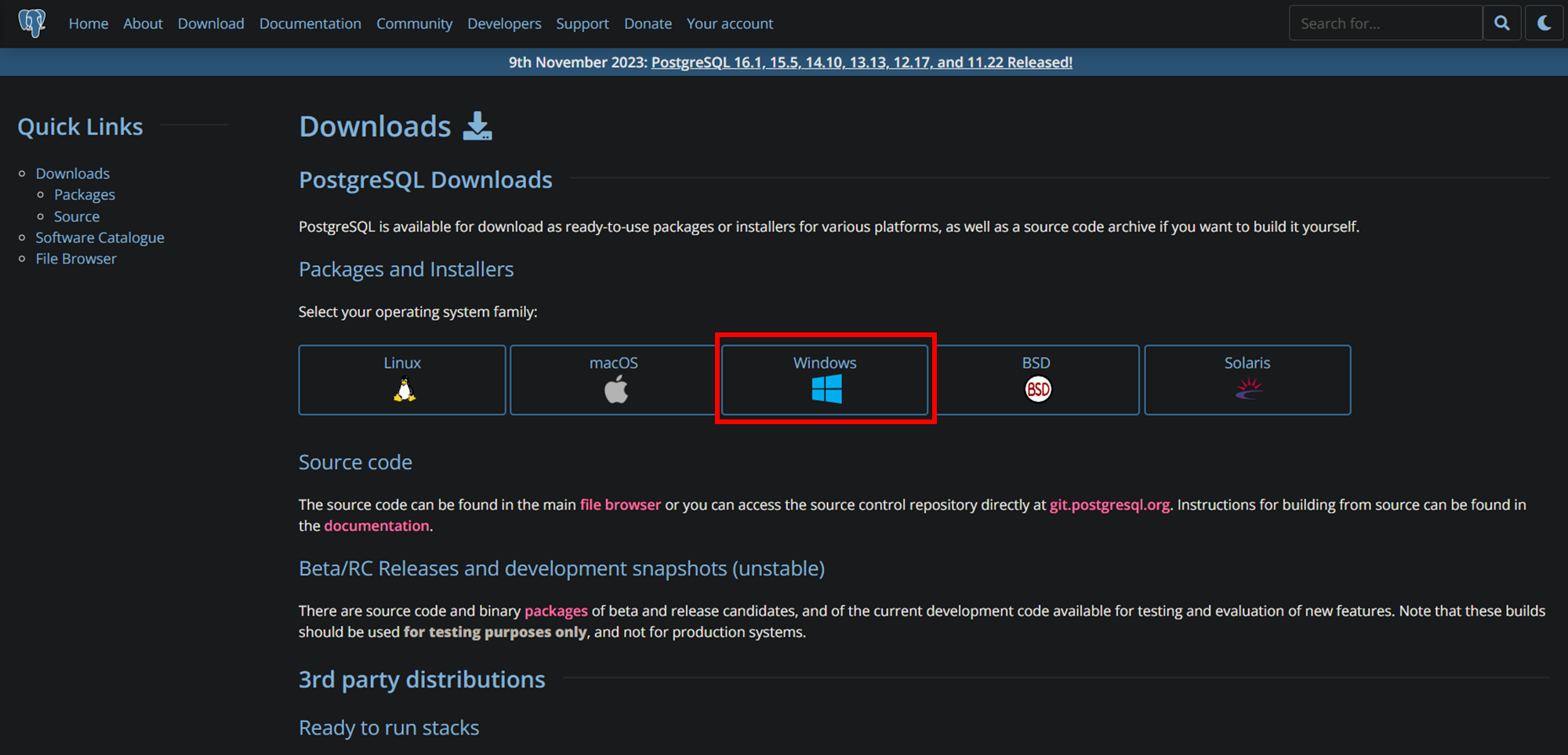Open the Home menu item
Image resolution: width=1568 pixels, height=755 pixels.
click(x=89, y=24)
